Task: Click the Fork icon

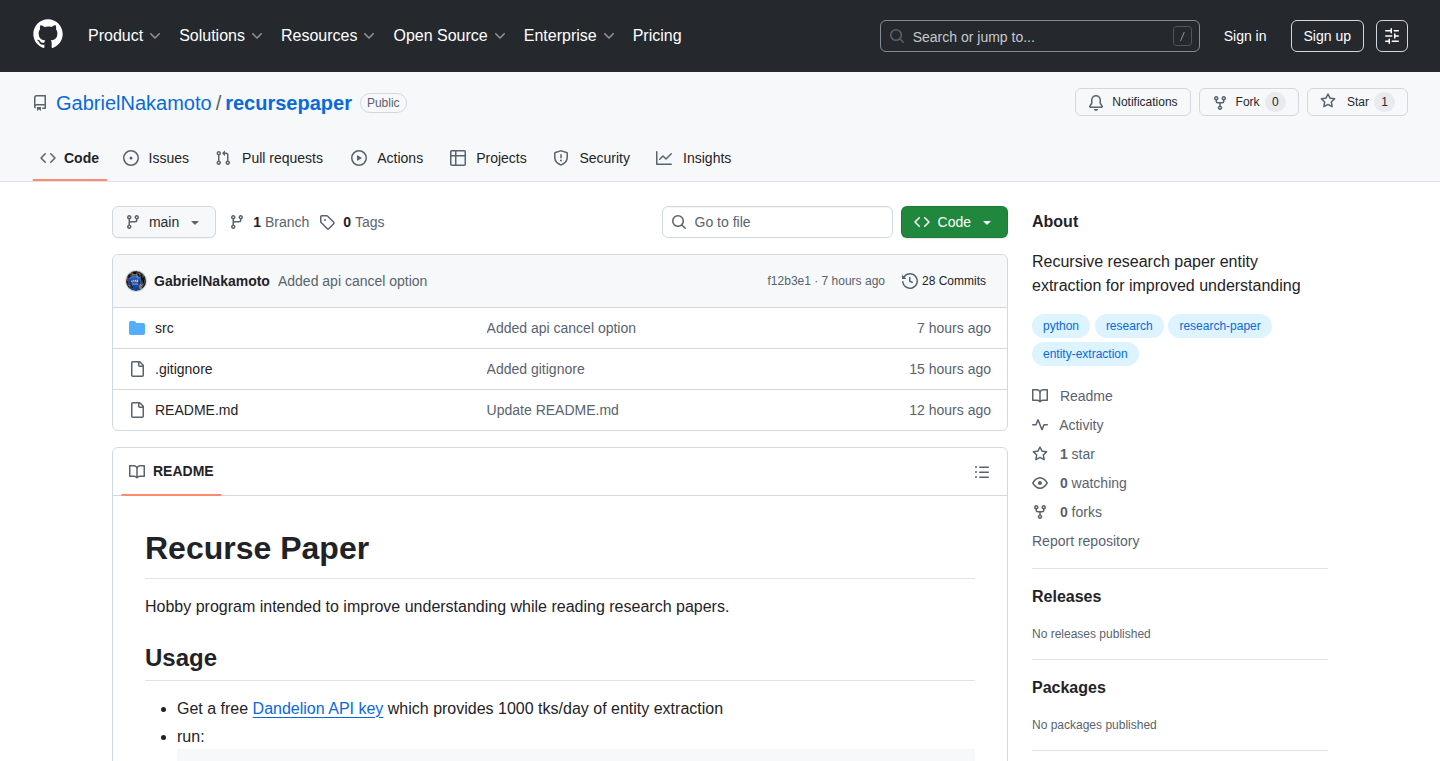Action: click(1220, 102)
